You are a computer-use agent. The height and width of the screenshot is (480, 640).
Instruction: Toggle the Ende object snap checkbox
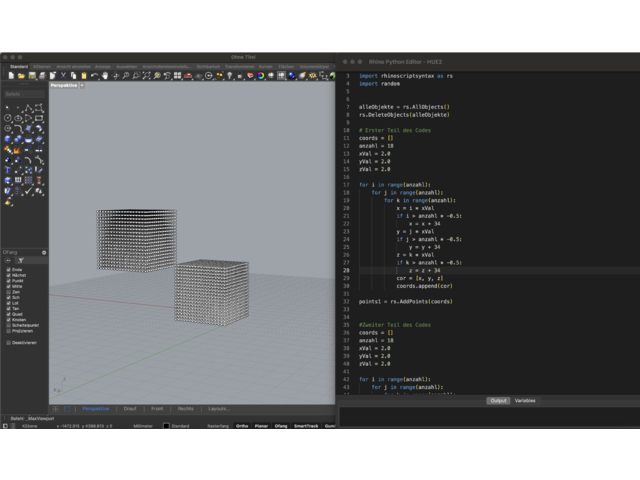(x=9, y=270)
